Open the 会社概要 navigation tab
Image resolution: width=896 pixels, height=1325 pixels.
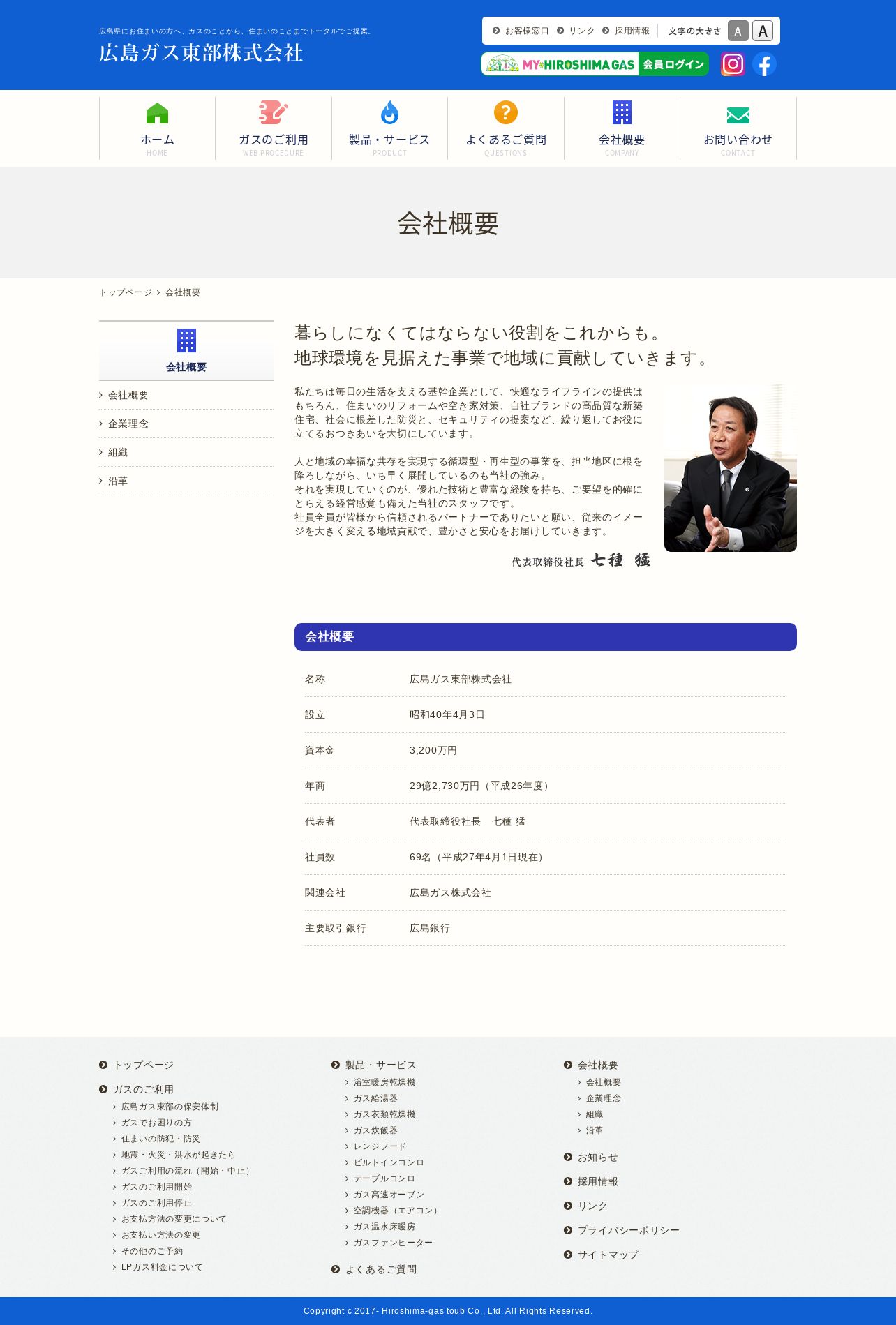622,128
